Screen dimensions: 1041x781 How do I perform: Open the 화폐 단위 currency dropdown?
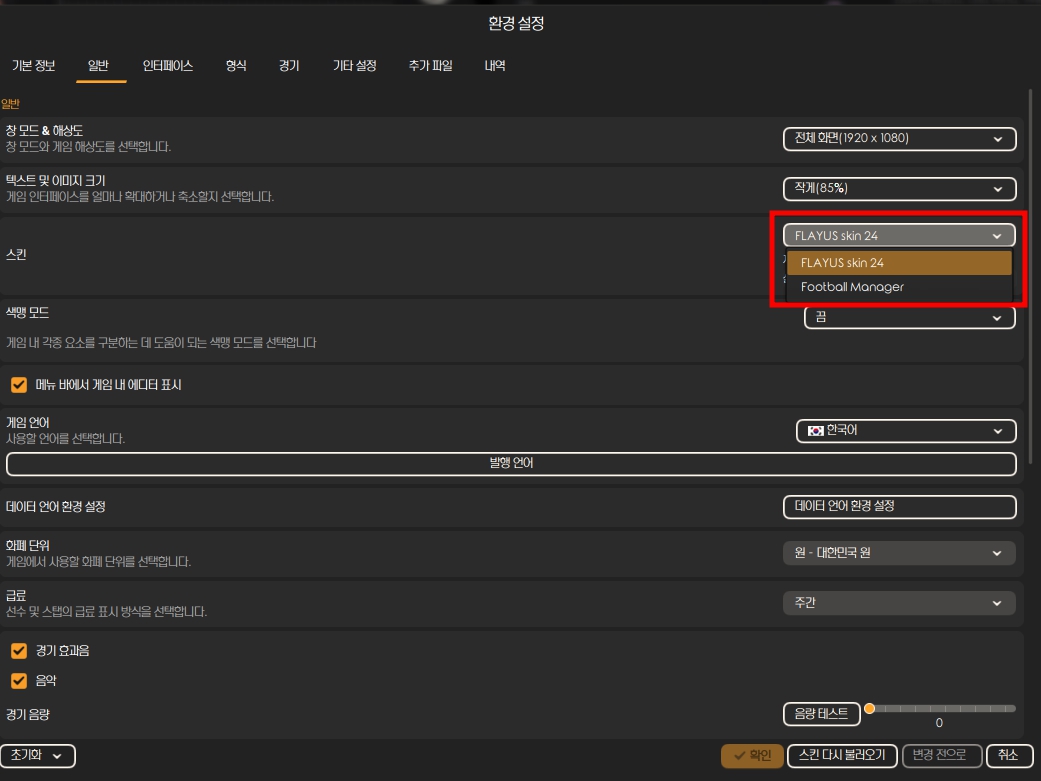coord(899,553)
